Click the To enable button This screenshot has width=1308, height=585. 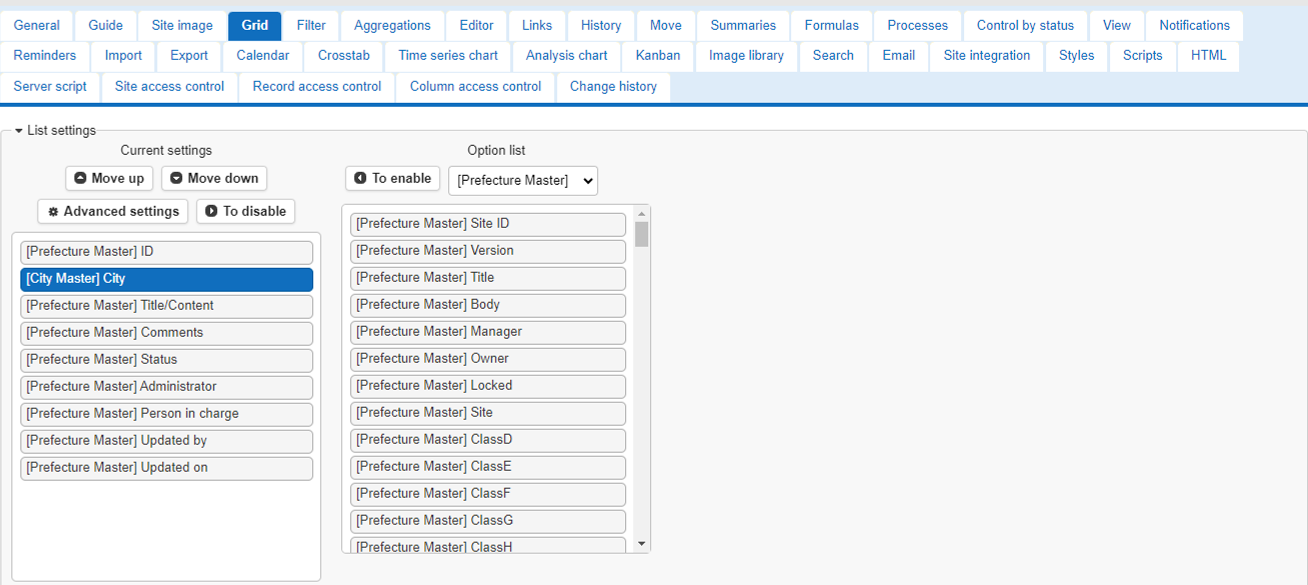tap(393, 178)
